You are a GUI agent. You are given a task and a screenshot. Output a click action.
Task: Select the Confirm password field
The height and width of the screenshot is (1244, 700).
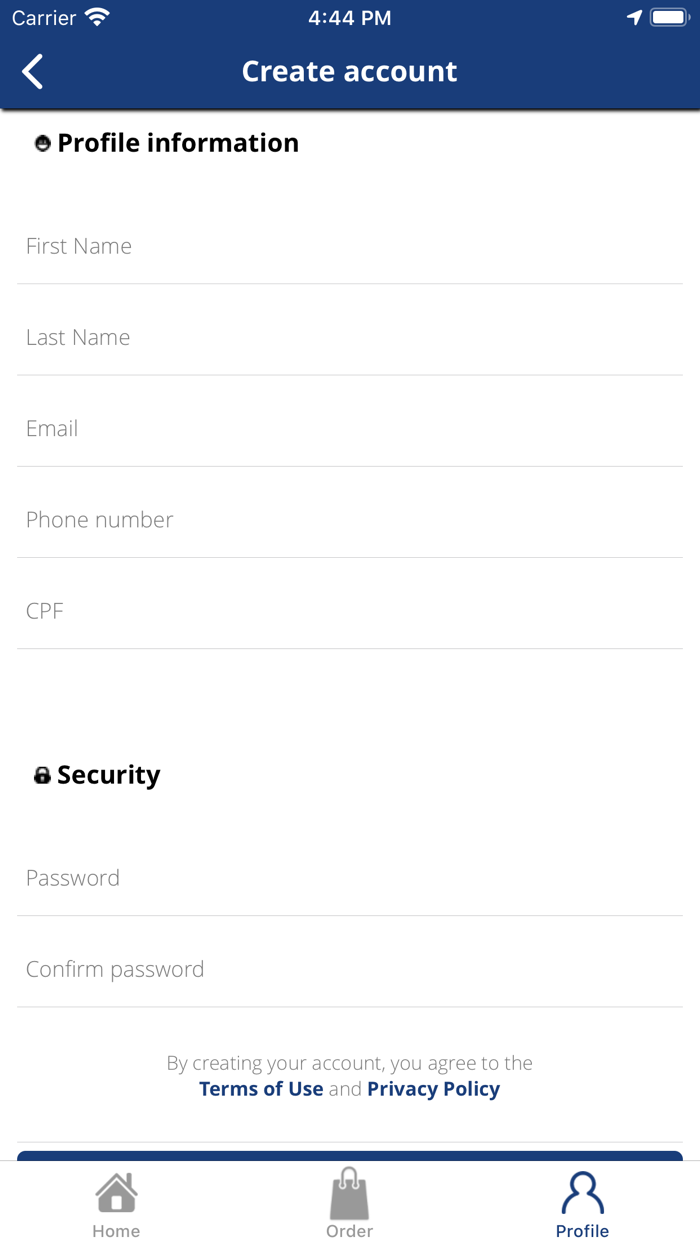(350, 968)
